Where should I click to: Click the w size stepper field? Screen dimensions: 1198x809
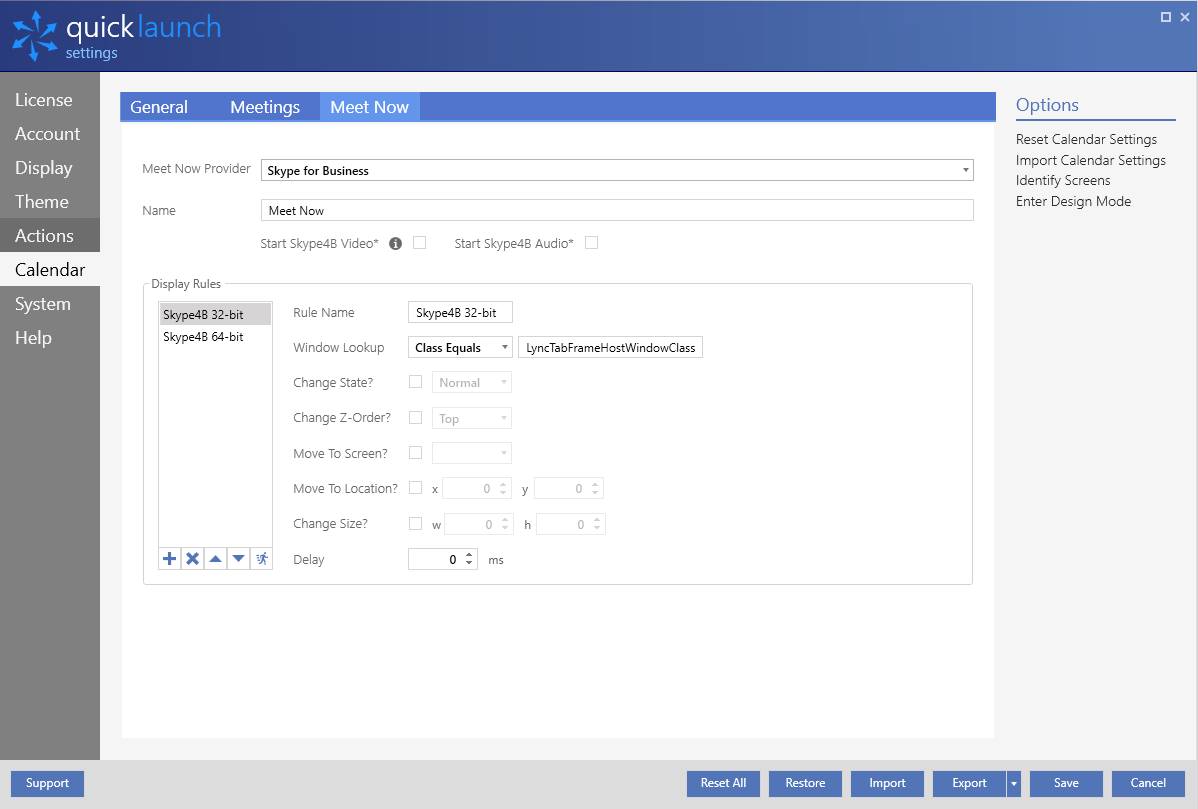478,525
